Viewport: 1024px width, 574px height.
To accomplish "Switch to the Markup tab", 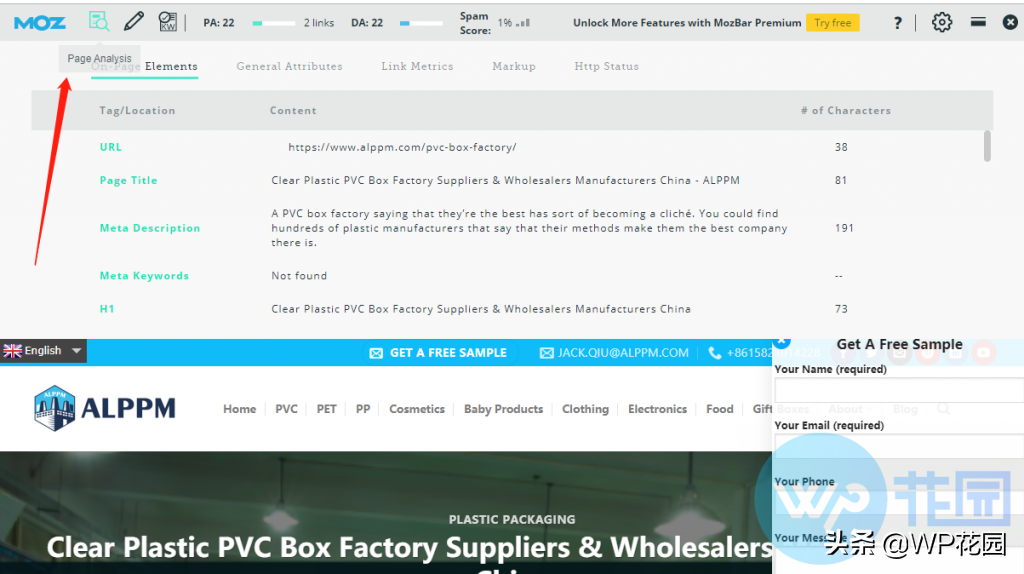I will click(514, 66).
